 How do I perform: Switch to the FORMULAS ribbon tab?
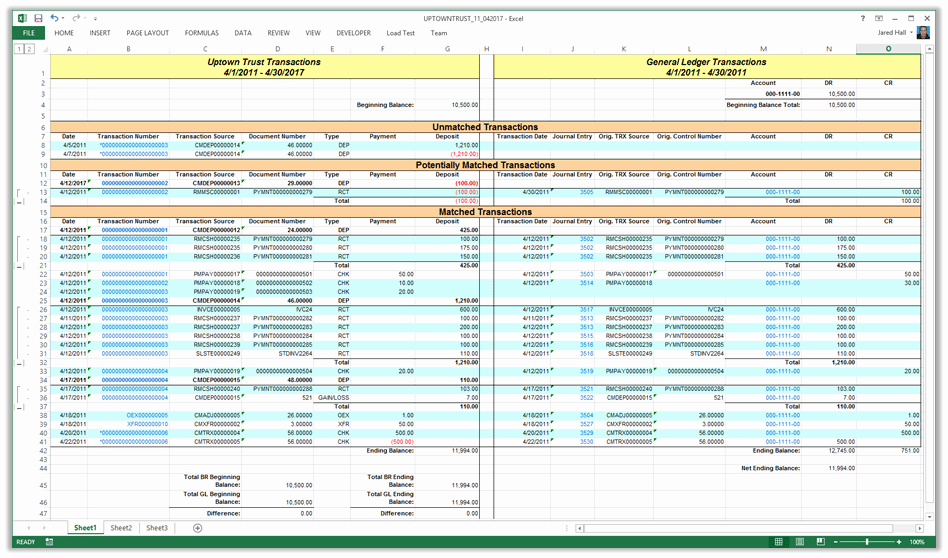tap(201, 33)
